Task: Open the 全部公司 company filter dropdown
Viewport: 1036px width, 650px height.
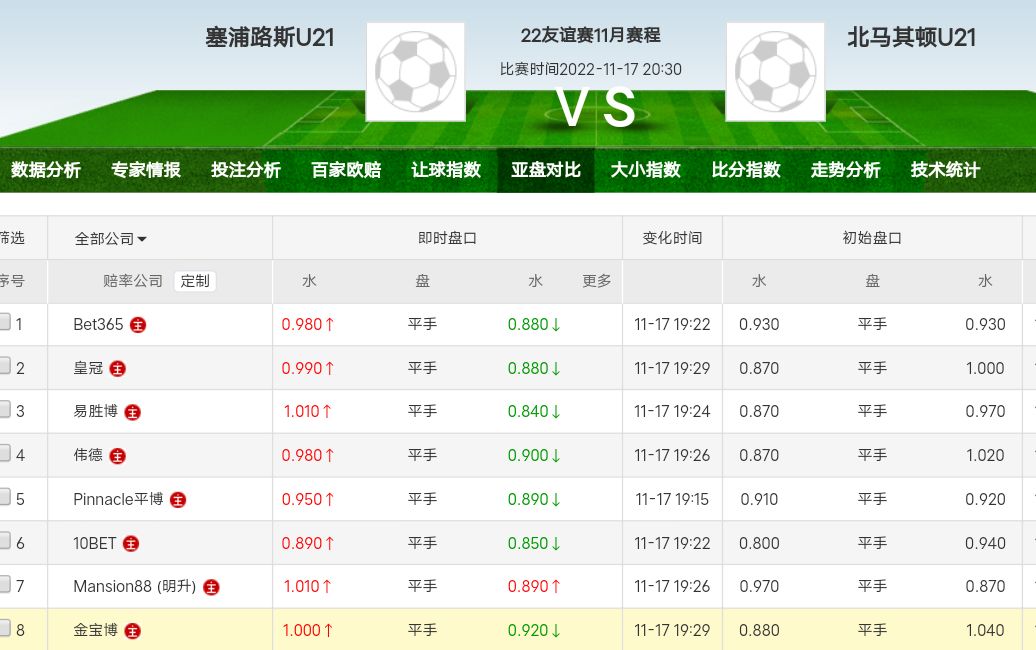Action: click(111, 239)
